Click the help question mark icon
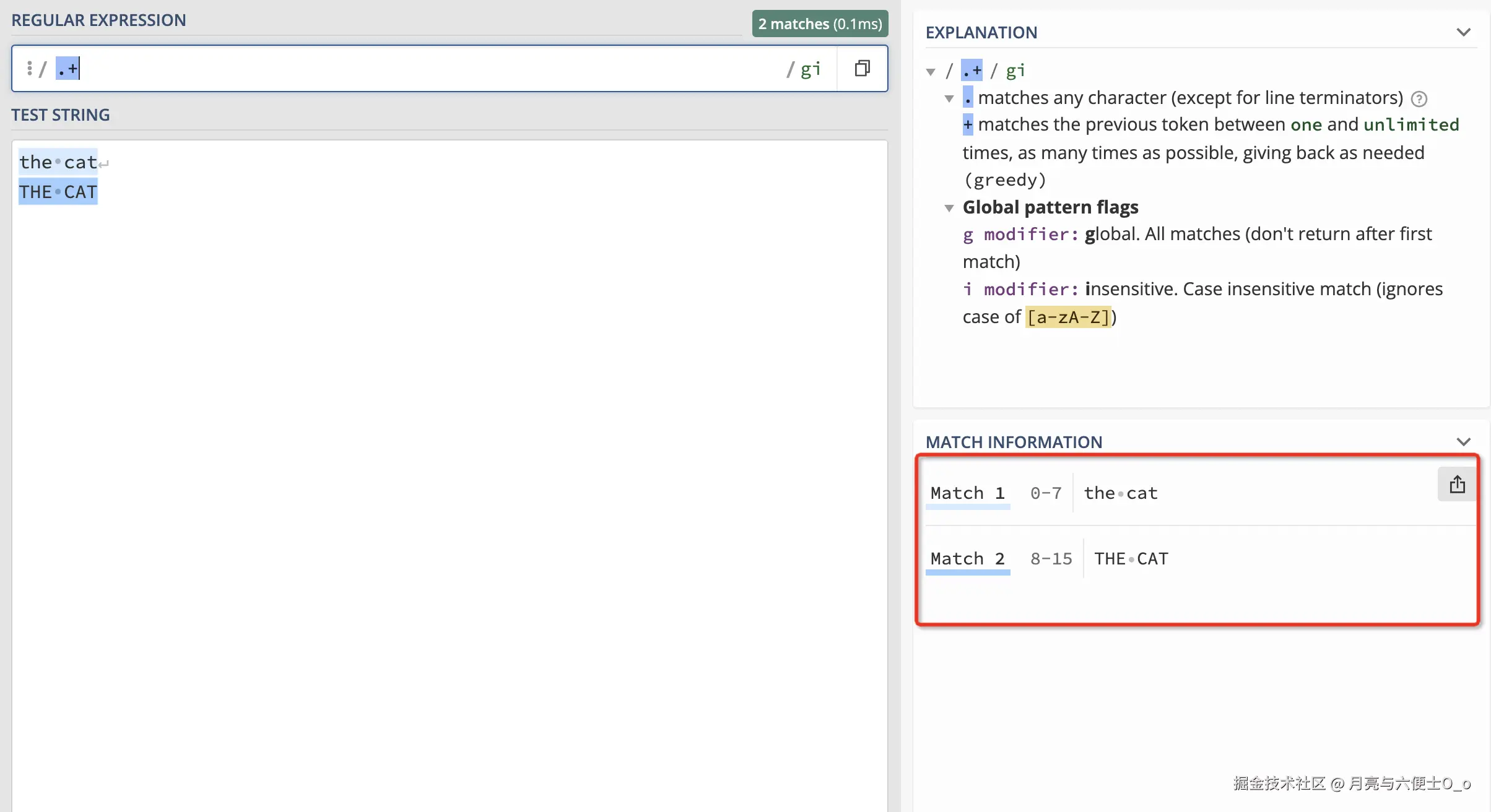 pyautogui.click(x=1419, y=99)
